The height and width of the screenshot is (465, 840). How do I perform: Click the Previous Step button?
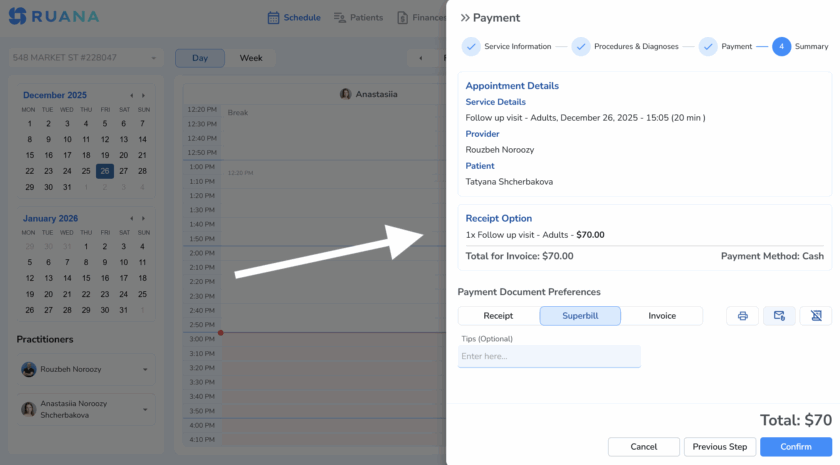pyautogui.click(x=719, y=447)
